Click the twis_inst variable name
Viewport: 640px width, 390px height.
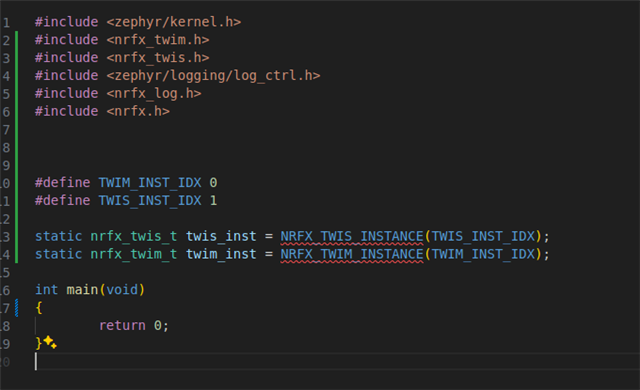click(221, 237)
